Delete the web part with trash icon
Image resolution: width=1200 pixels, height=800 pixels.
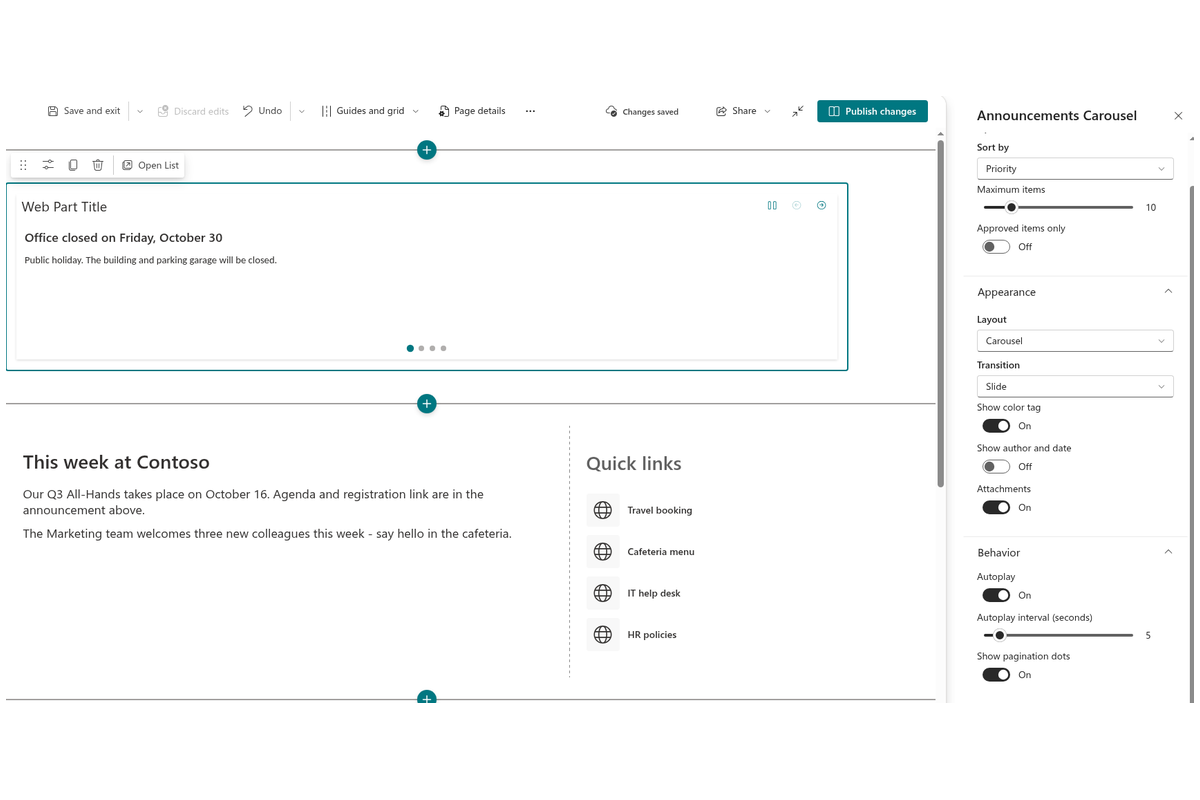(x=98, y=165)
